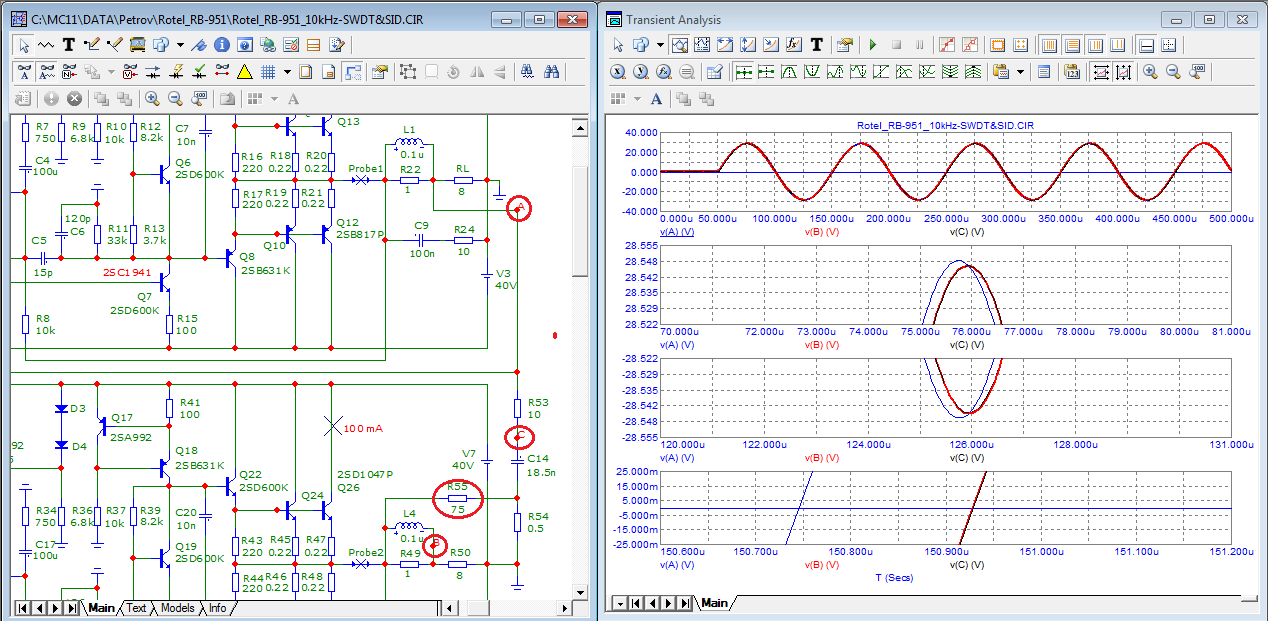Zoom out in the Transient Analysis toolbar
This screenshot has width=1268, height=621.
[x=1172, y=71]
